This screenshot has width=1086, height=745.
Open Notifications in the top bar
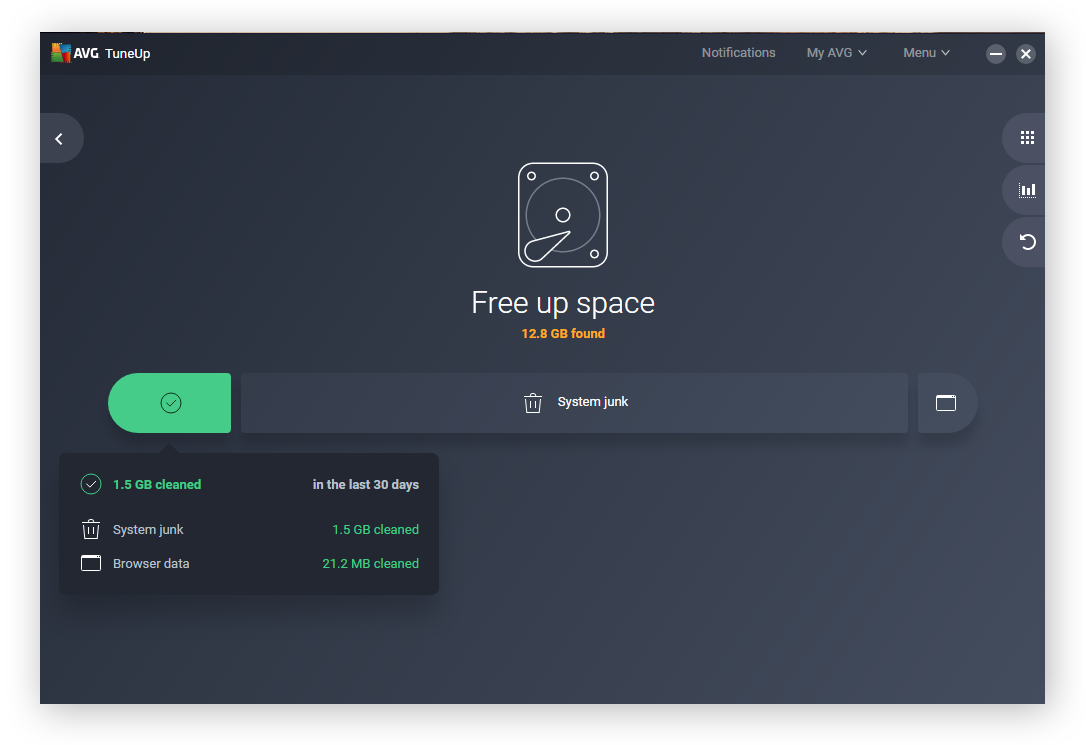point(738,53)
